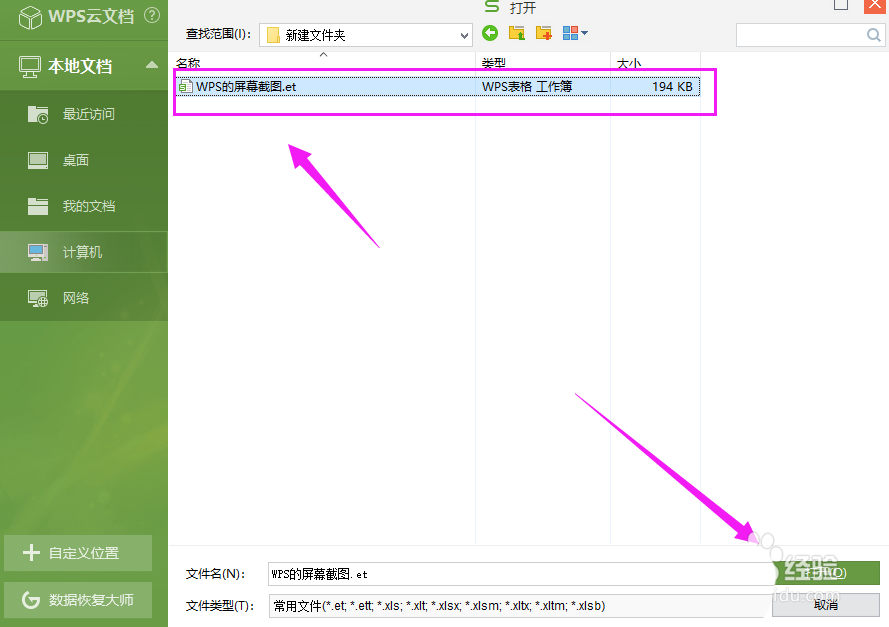Click the WPS表格 工作簿 type cell
Image resolution: width=889 pixels, height=627 pixels.
[527, 87]
